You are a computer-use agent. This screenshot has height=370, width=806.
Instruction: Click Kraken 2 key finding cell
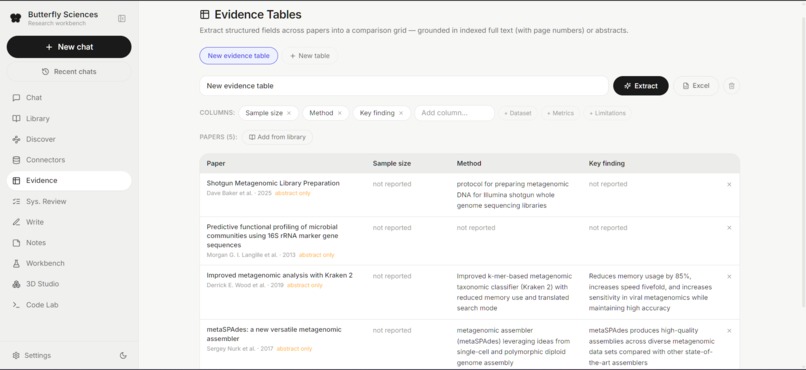651,292
